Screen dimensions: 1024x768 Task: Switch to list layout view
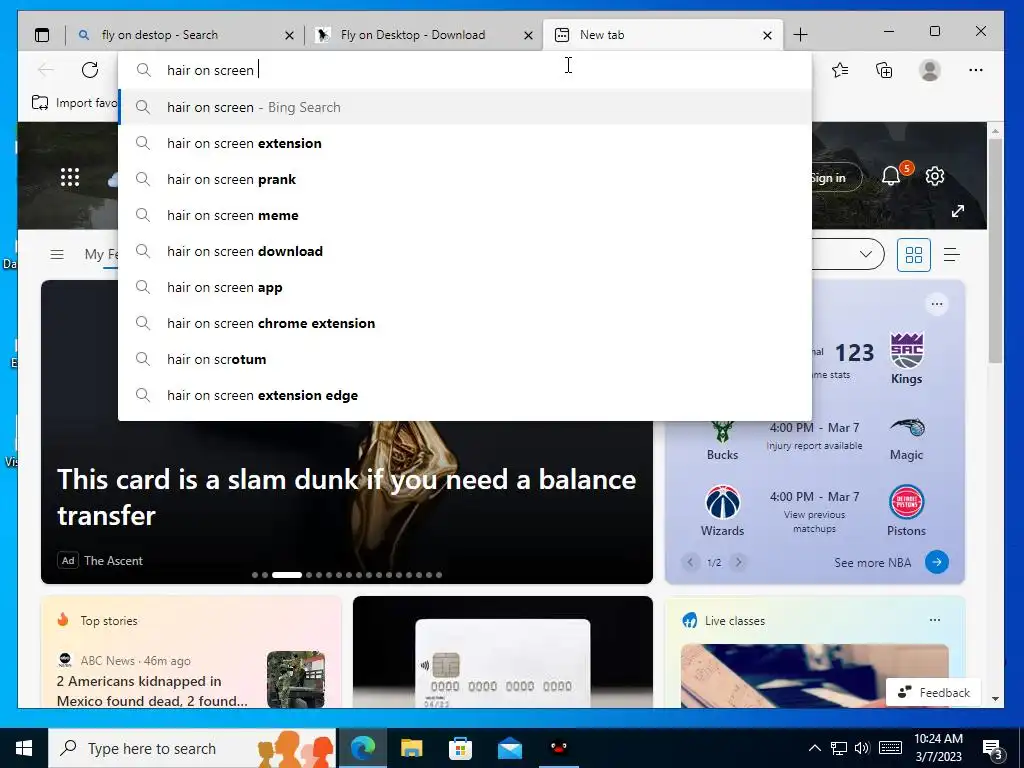pos(952,255)
